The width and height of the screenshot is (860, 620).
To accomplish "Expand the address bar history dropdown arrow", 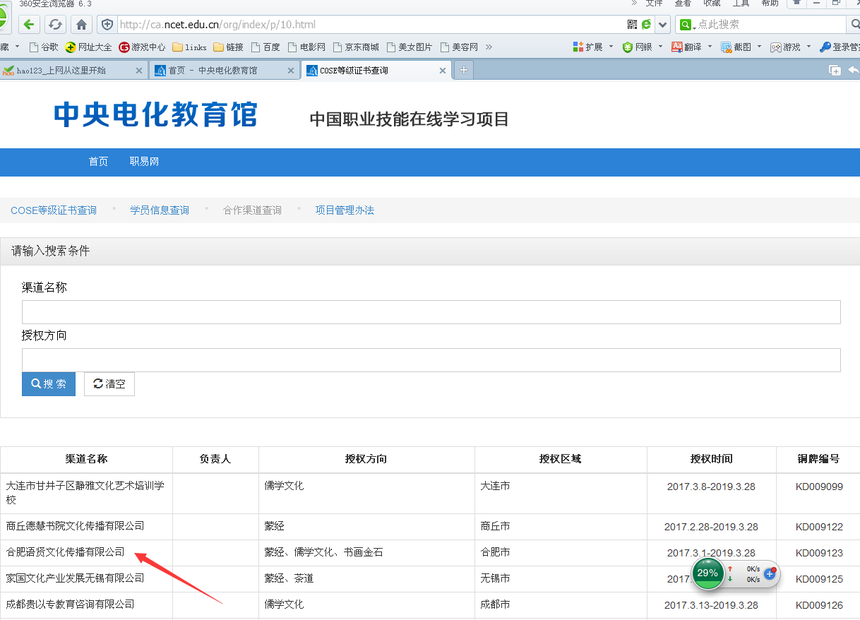I will (x=663, y=25).
